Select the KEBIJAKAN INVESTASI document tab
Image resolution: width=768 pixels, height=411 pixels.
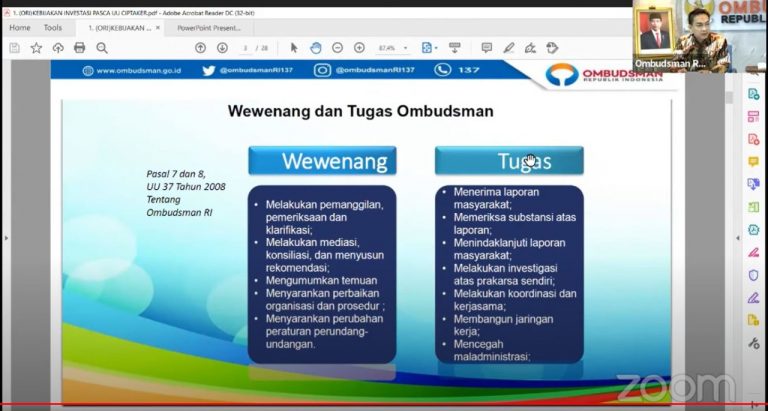pos(120,28)
